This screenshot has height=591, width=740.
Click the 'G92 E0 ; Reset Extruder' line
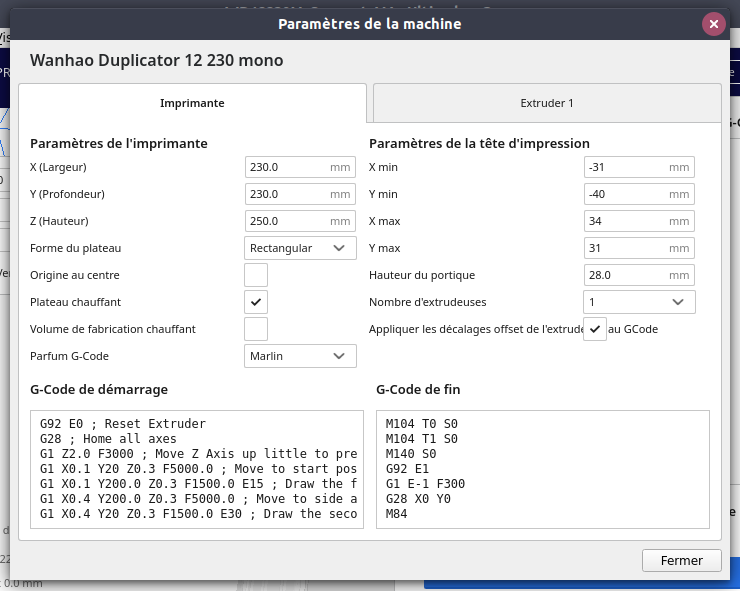point(123,423)
